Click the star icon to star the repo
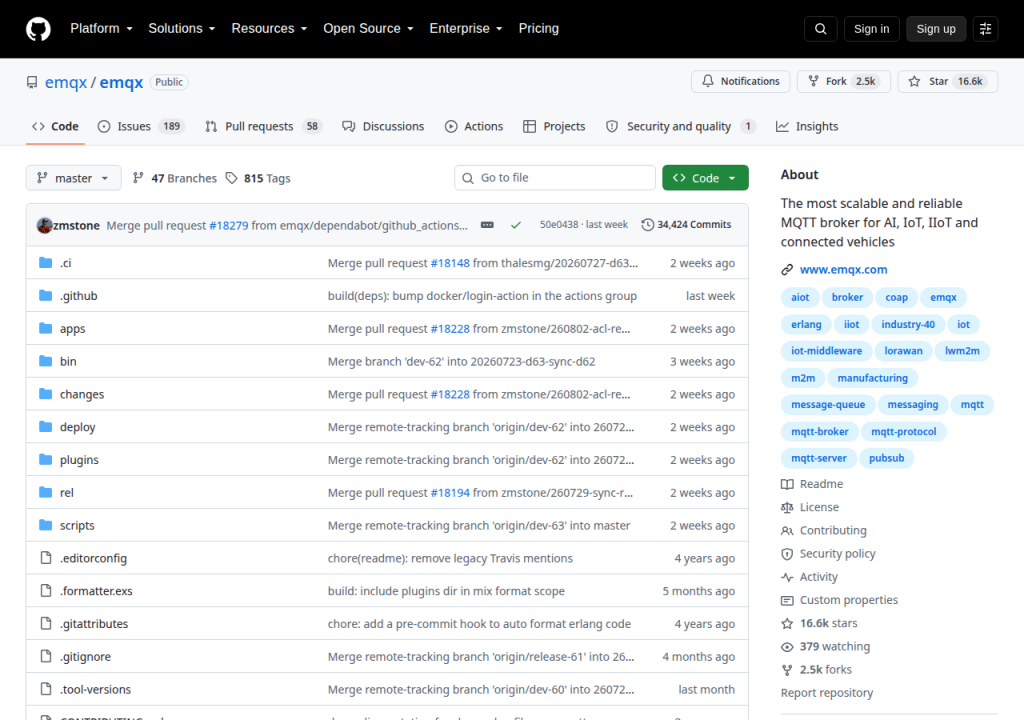The image size is (1024, 720). click(914, 81)
